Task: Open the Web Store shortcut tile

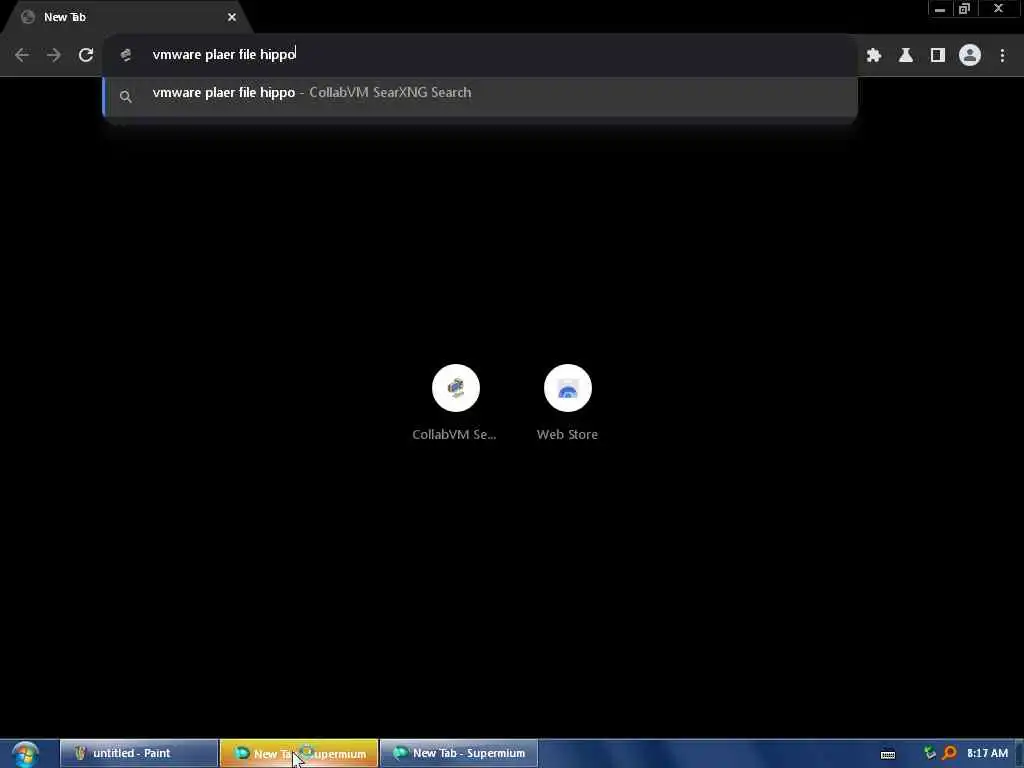Action: 568,403
